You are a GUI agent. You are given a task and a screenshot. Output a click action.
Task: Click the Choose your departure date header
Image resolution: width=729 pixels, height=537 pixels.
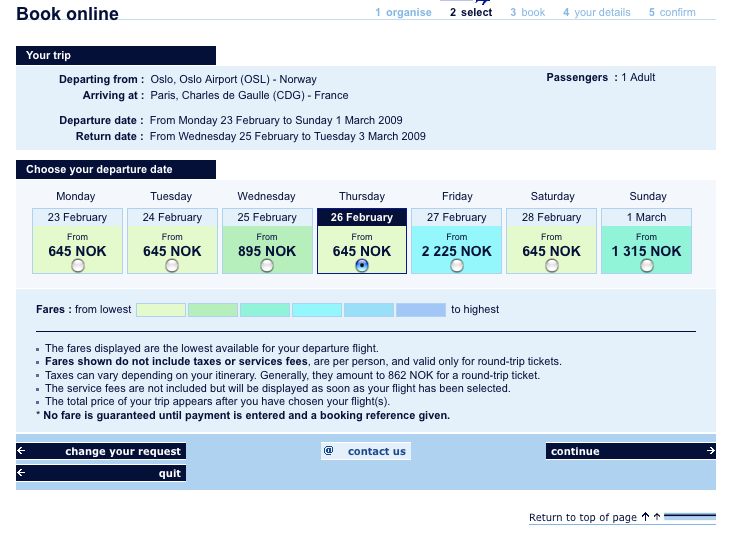(x=116, y=170)
